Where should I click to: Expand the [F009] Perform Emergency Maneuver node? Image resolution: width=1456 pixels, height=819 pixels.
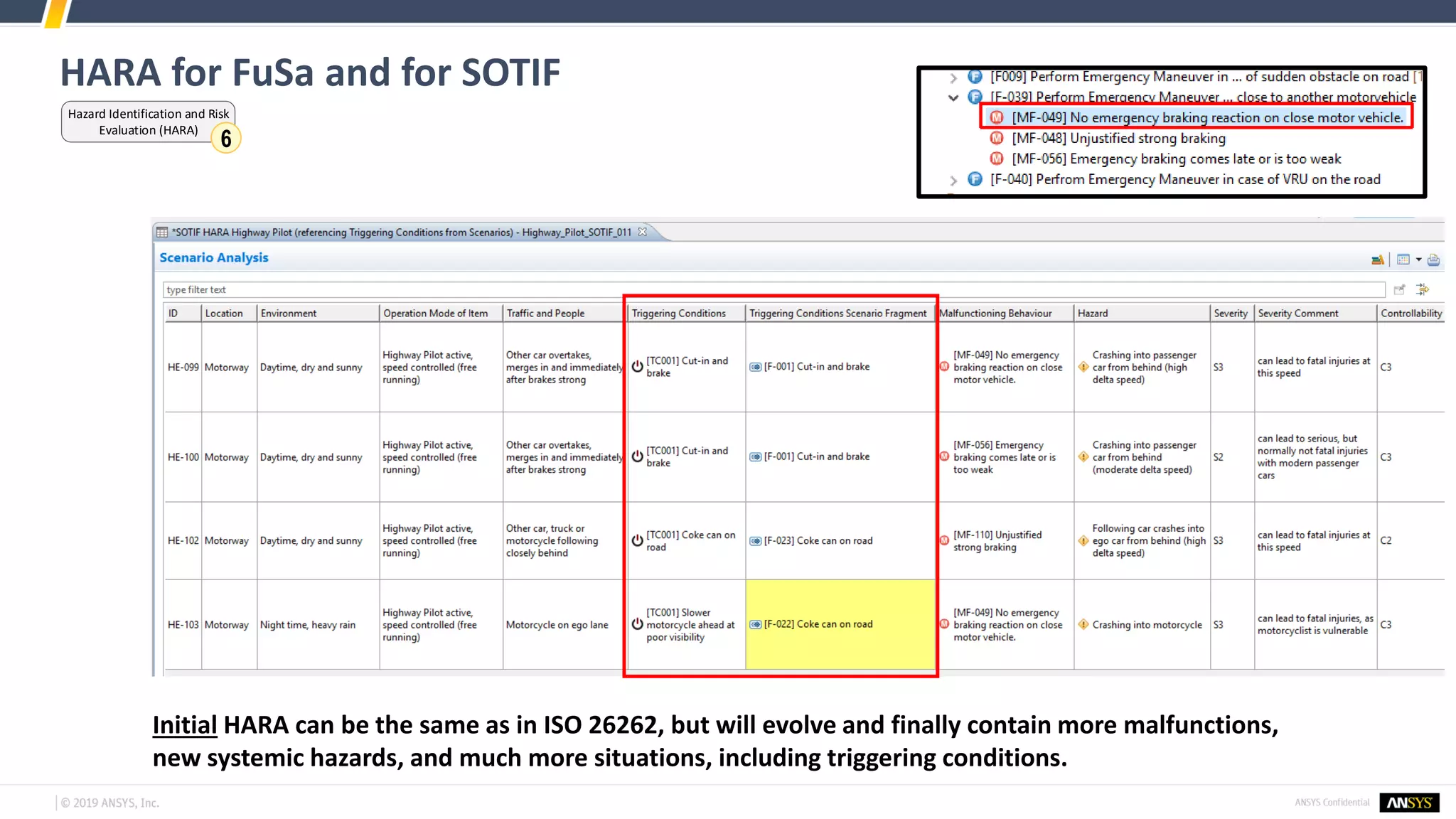[953, 77]
